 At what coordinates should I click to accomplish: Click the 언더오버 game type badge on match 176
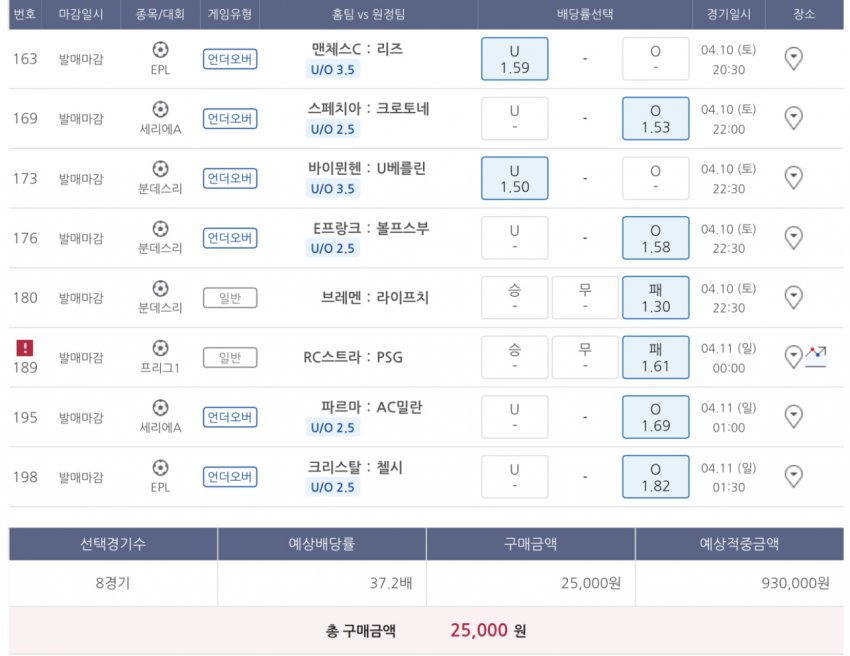pos(230,238)
